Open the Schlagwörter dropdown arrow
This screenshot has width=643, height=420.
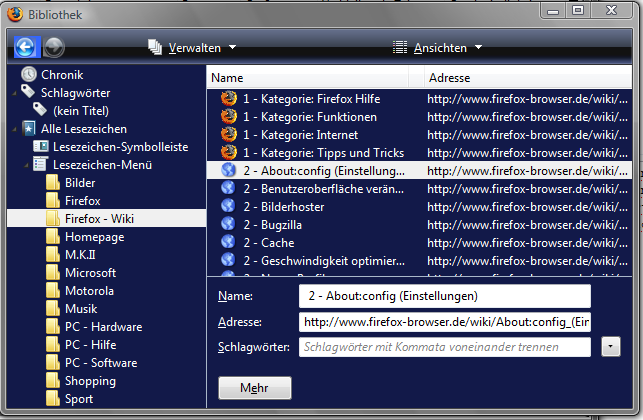pyautogui.click(x=611, y=347)
